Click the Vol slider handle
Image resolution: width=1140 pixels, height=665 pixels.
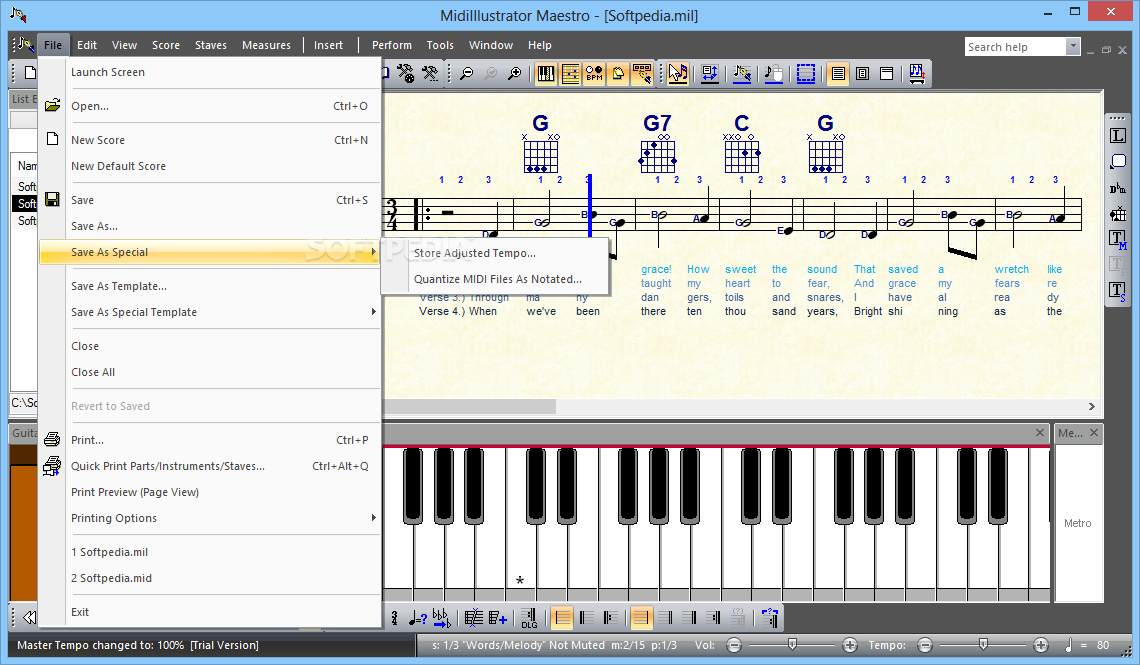point(792,644)
